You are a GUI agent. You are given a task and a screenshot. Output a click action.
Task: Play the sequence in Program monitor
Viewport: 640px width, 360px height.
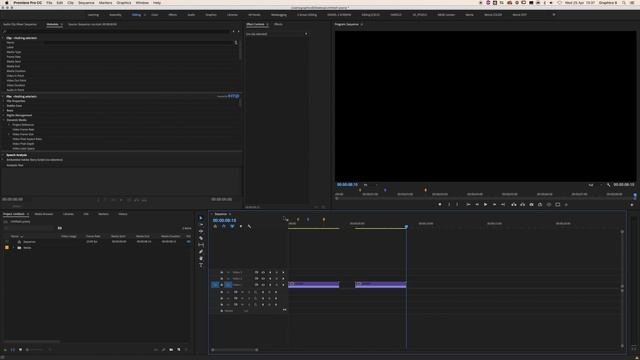tap(485, 204)
